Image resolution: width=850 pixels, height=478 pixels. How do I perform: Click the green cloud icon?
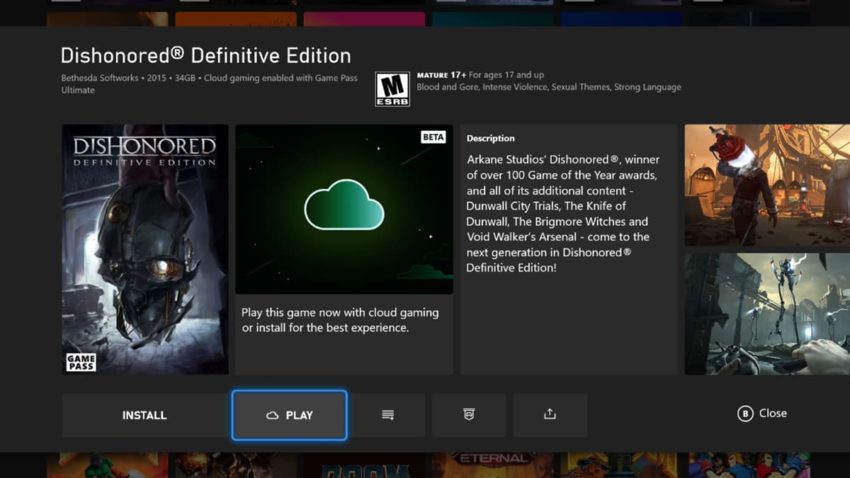coord(344,205)
